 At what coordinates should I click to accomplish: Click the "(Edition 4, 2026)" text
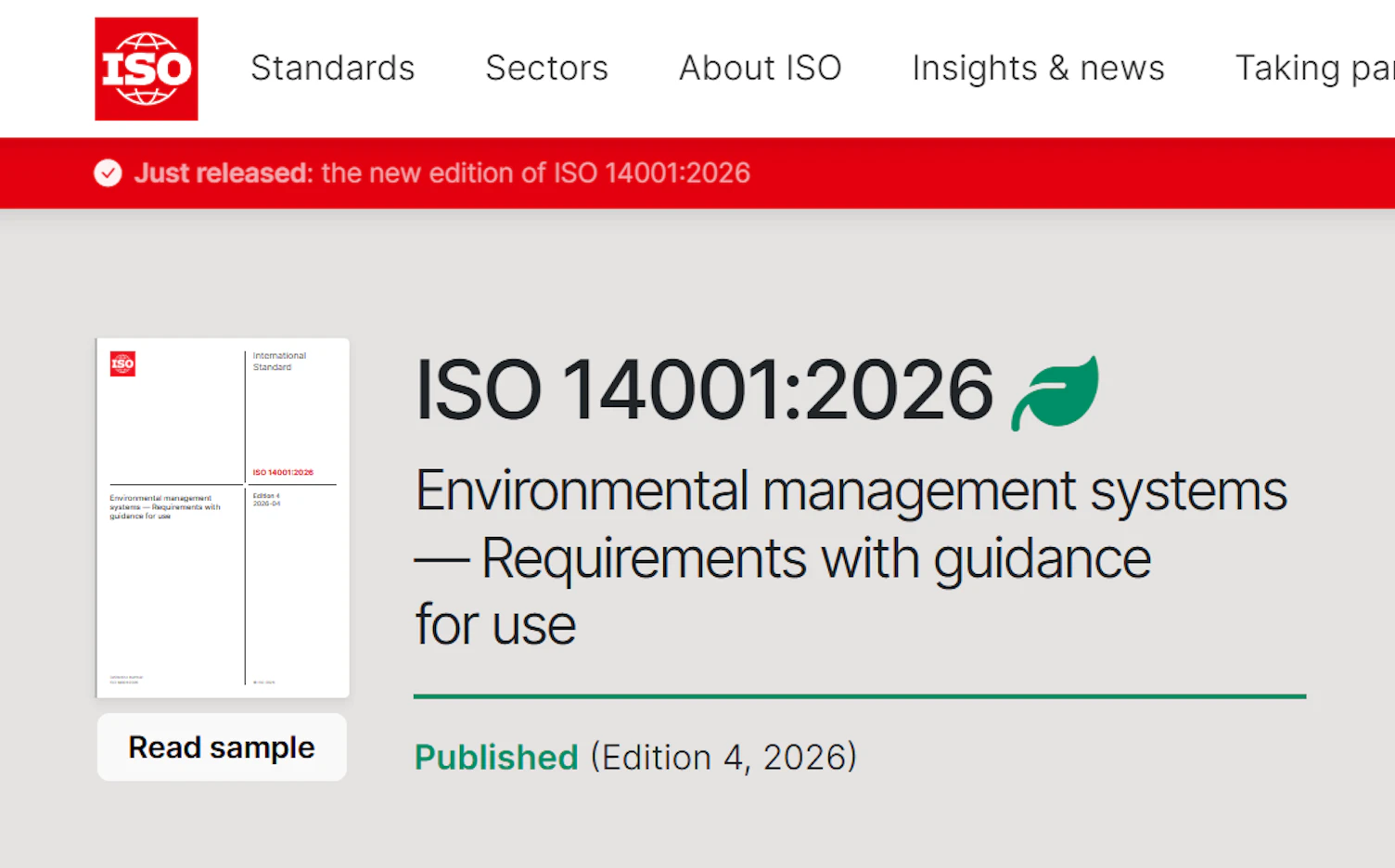click(723, 758)
